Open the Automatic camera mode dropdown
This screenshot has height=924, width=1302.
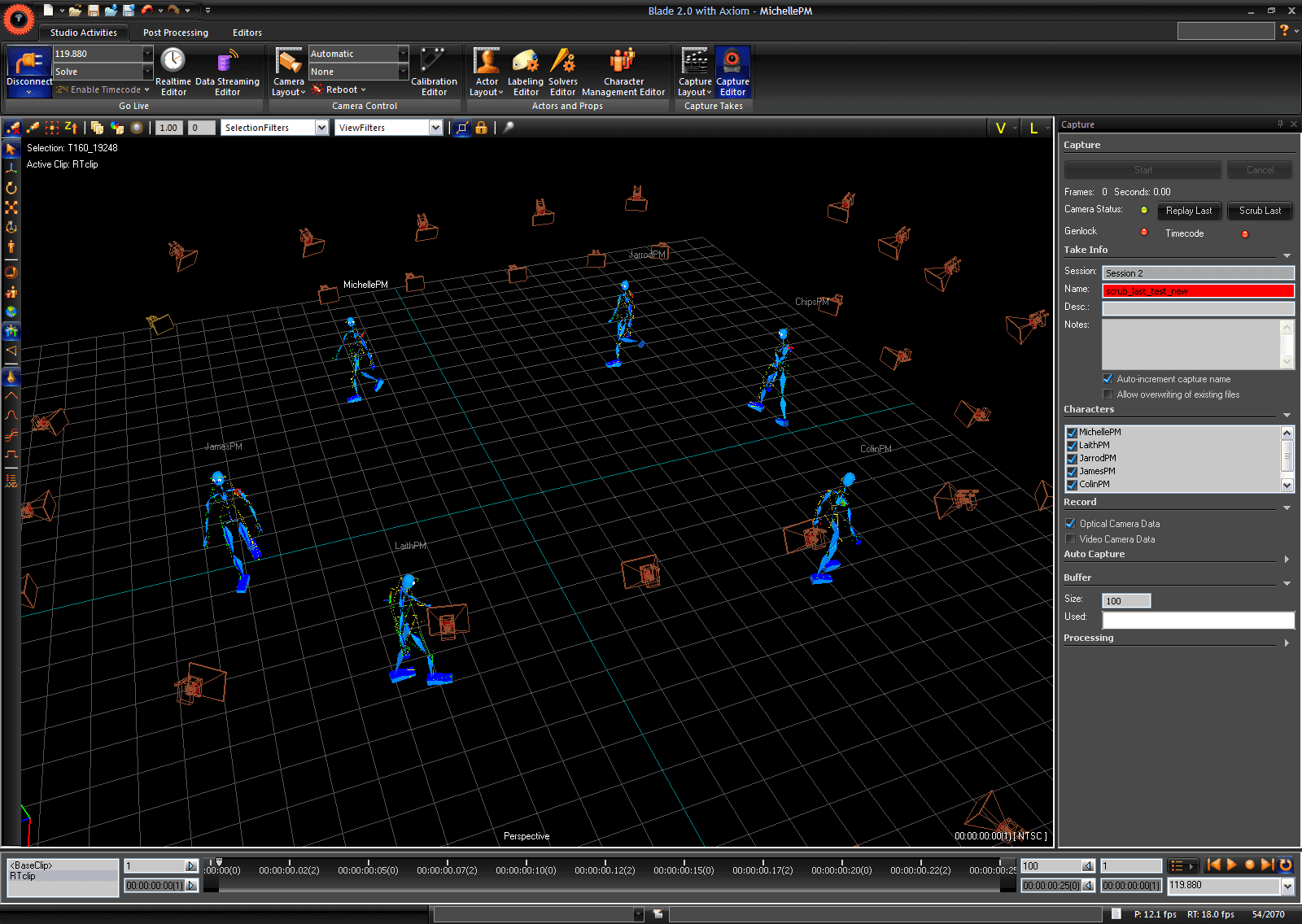point(403,54)
